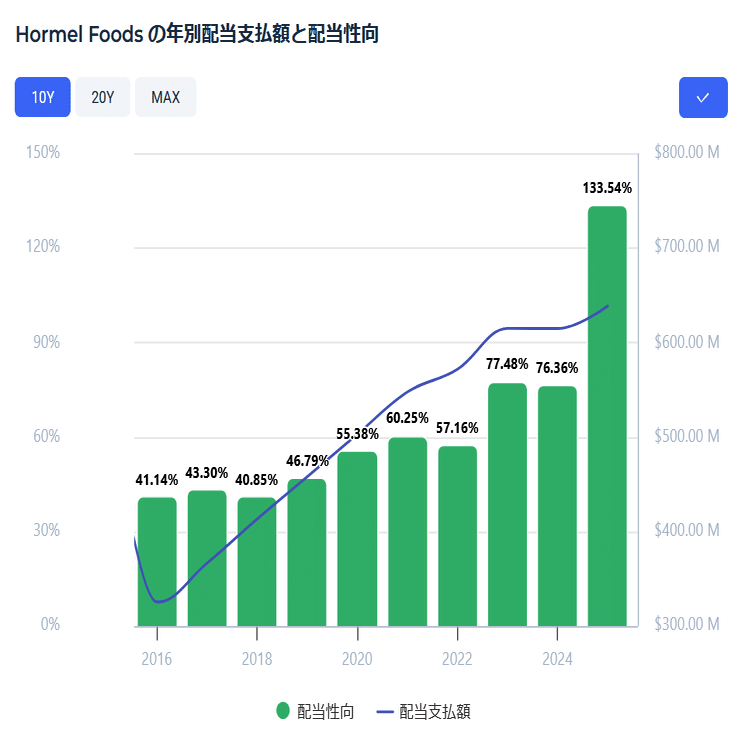The width and height of the screenshot is (745, 745).
Task: Click the green 配当性向 legend dot
Action: coord(283,711)
